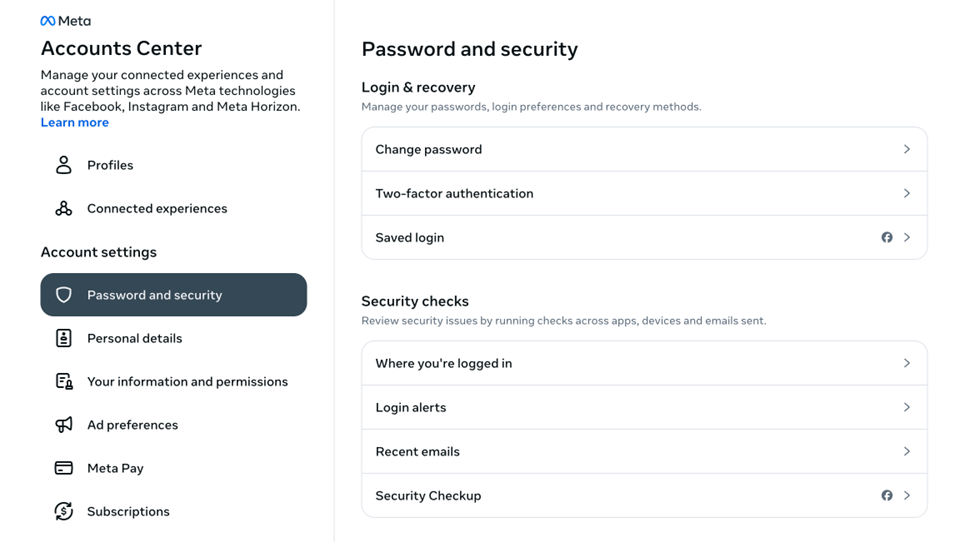The height and width of the screenshot is (542, 975).
Task: Click the Facebook icon on Security Checkup row
Action: (887, 496)
